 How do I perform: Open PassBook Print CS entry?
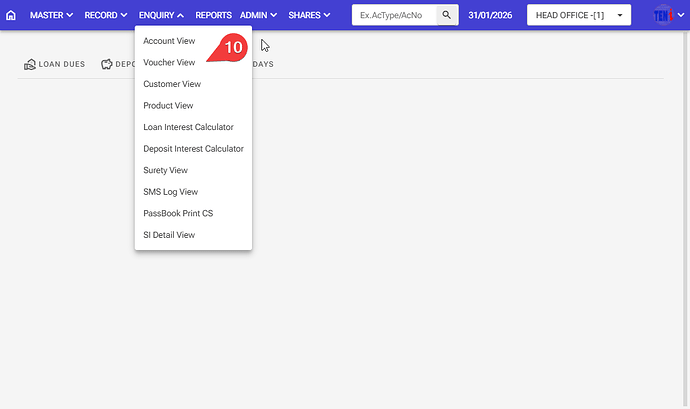click(178, 213)
